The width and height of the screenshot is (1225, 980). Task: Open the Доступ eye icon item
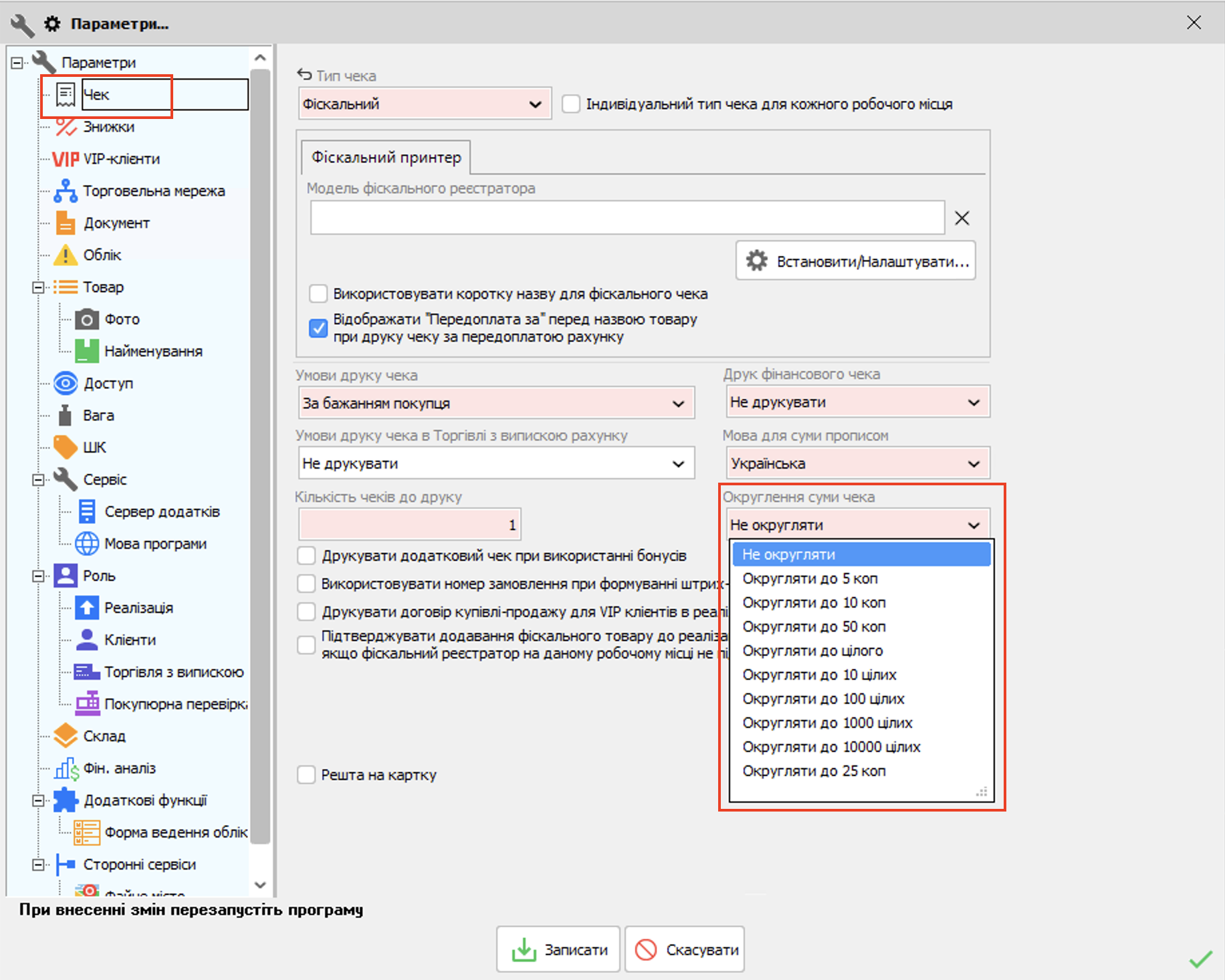tap(66, 383)
